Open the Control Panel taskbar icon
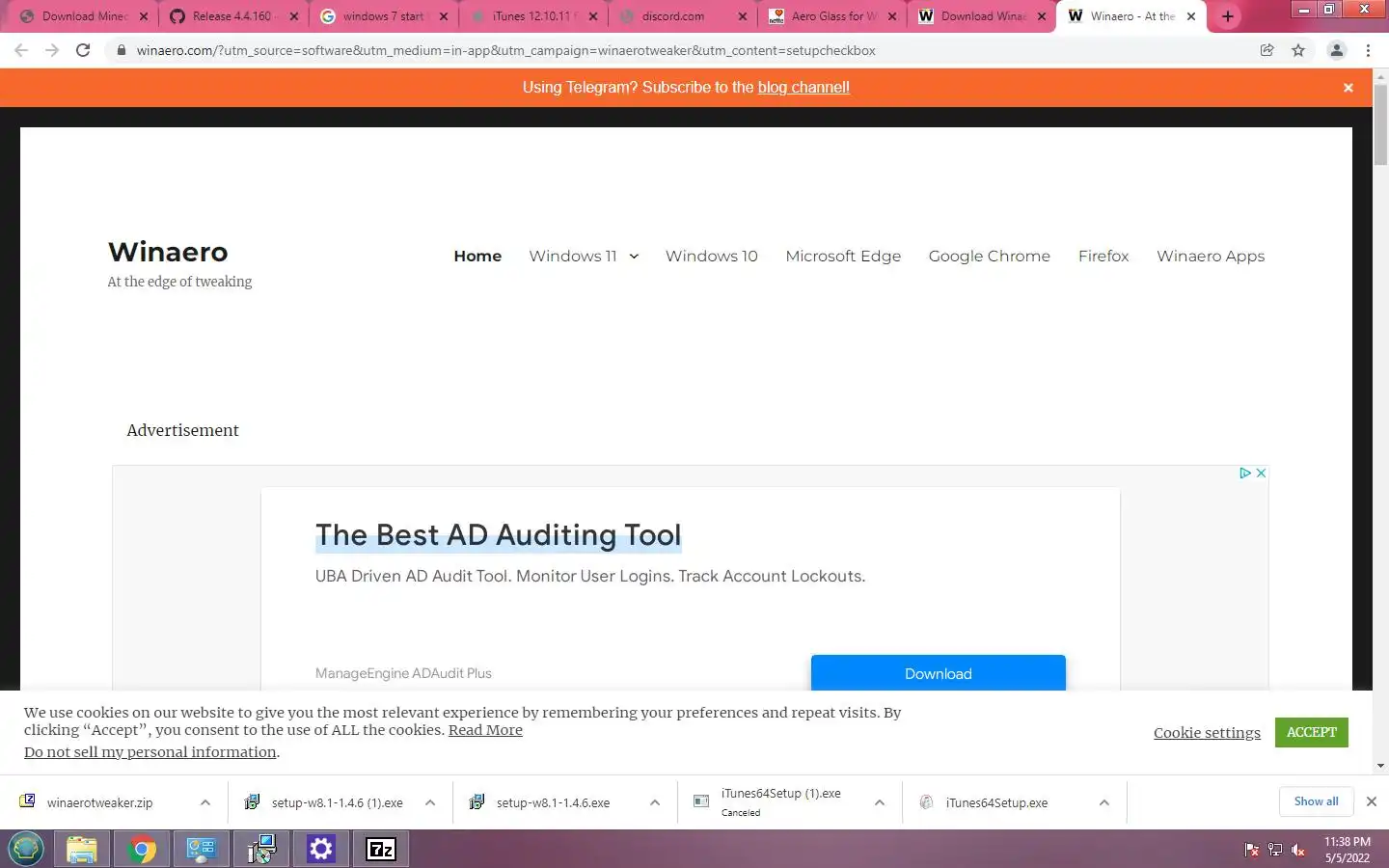Screen dimensions: 1389x868 [x=202, y=849]
